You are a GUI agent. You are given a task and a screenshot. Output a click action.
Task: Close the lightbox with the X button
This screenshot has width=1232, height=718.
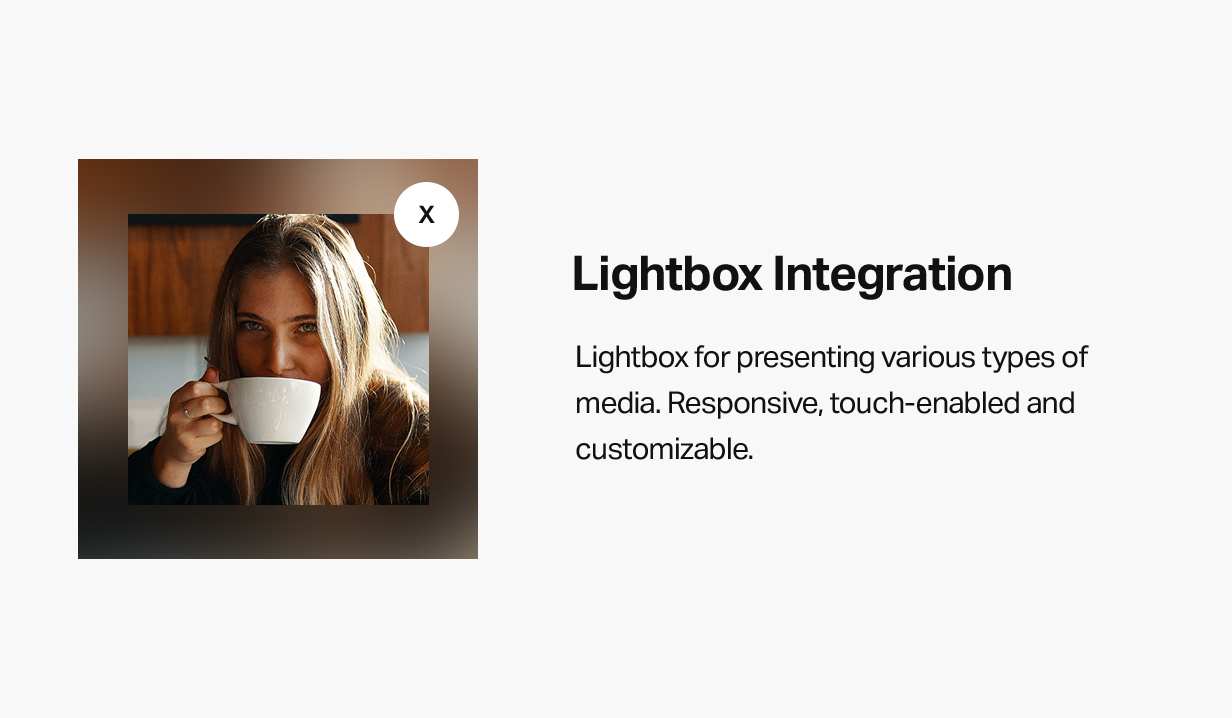426,214
